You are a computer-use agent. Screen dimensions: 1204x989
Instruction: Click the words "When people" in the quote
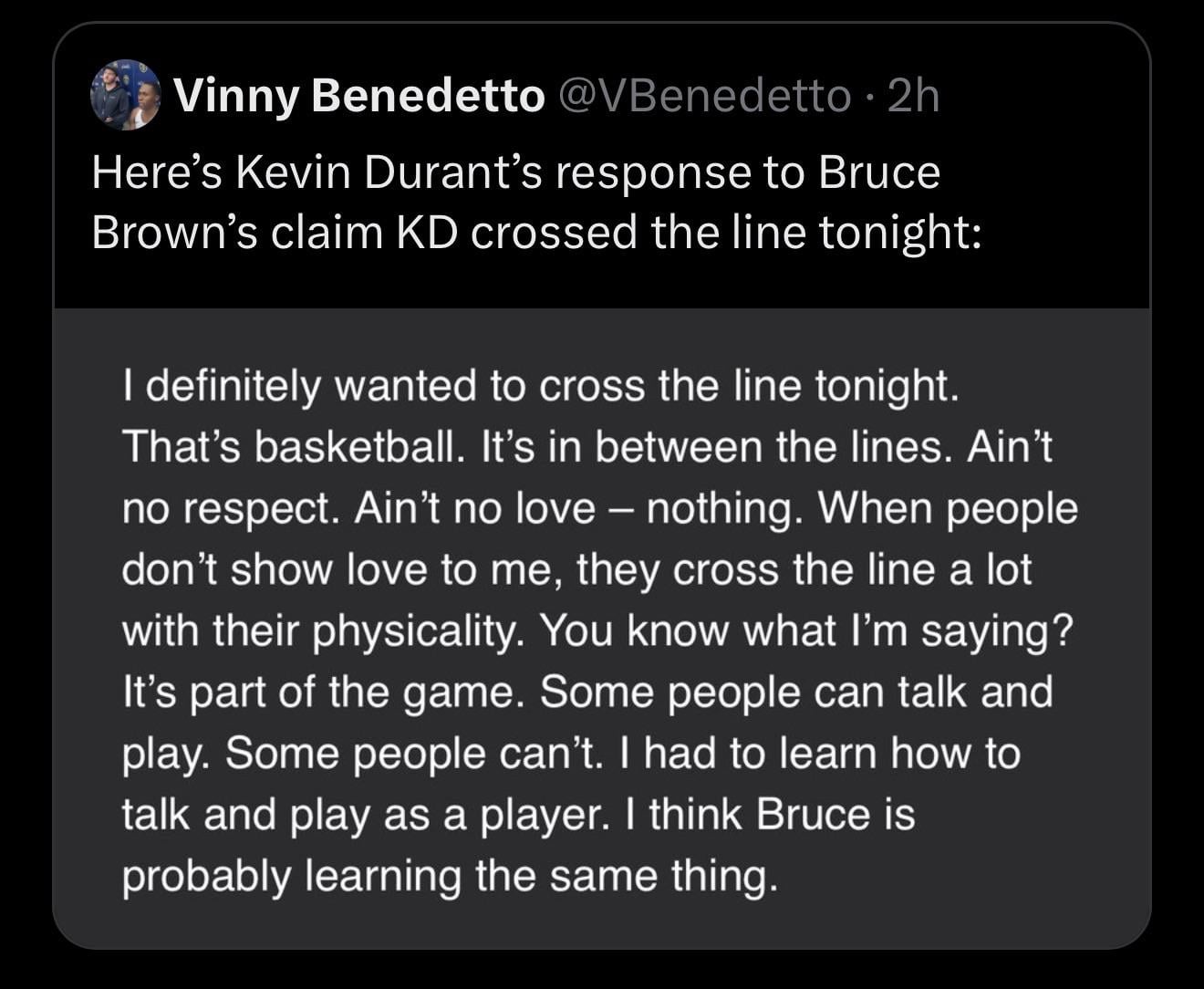[948, 508]
